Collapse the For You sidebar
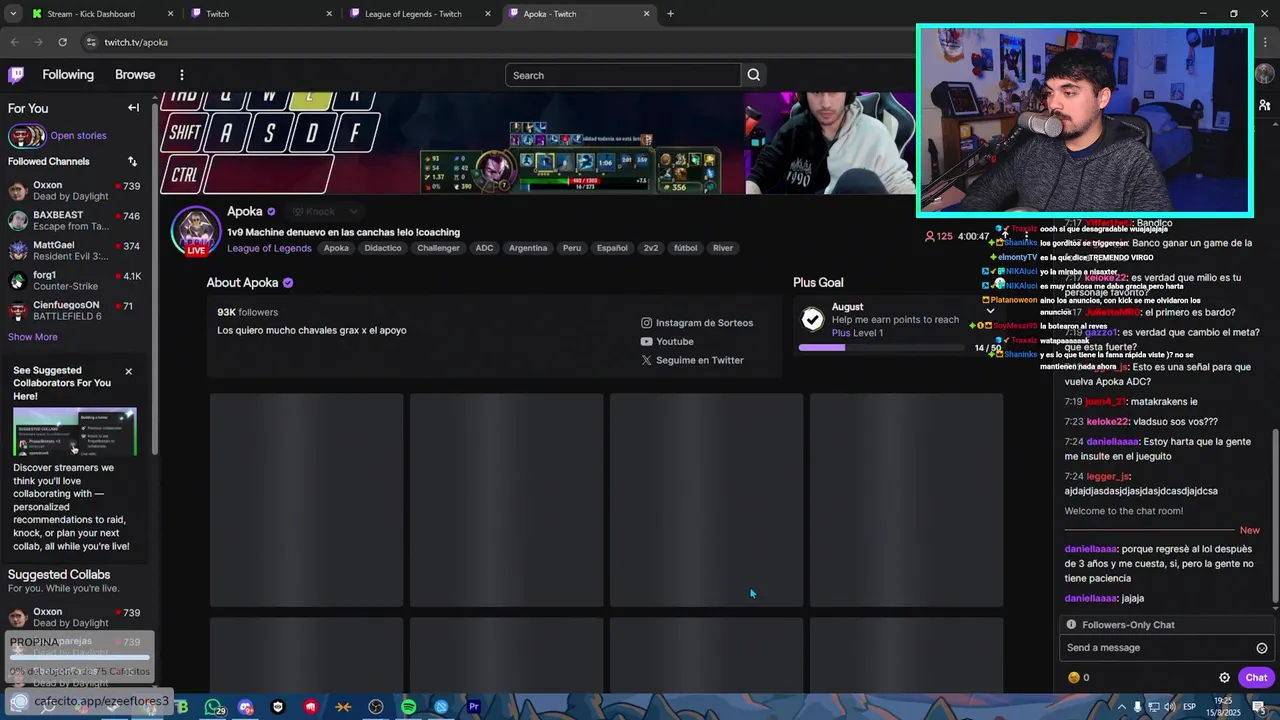 133,108
